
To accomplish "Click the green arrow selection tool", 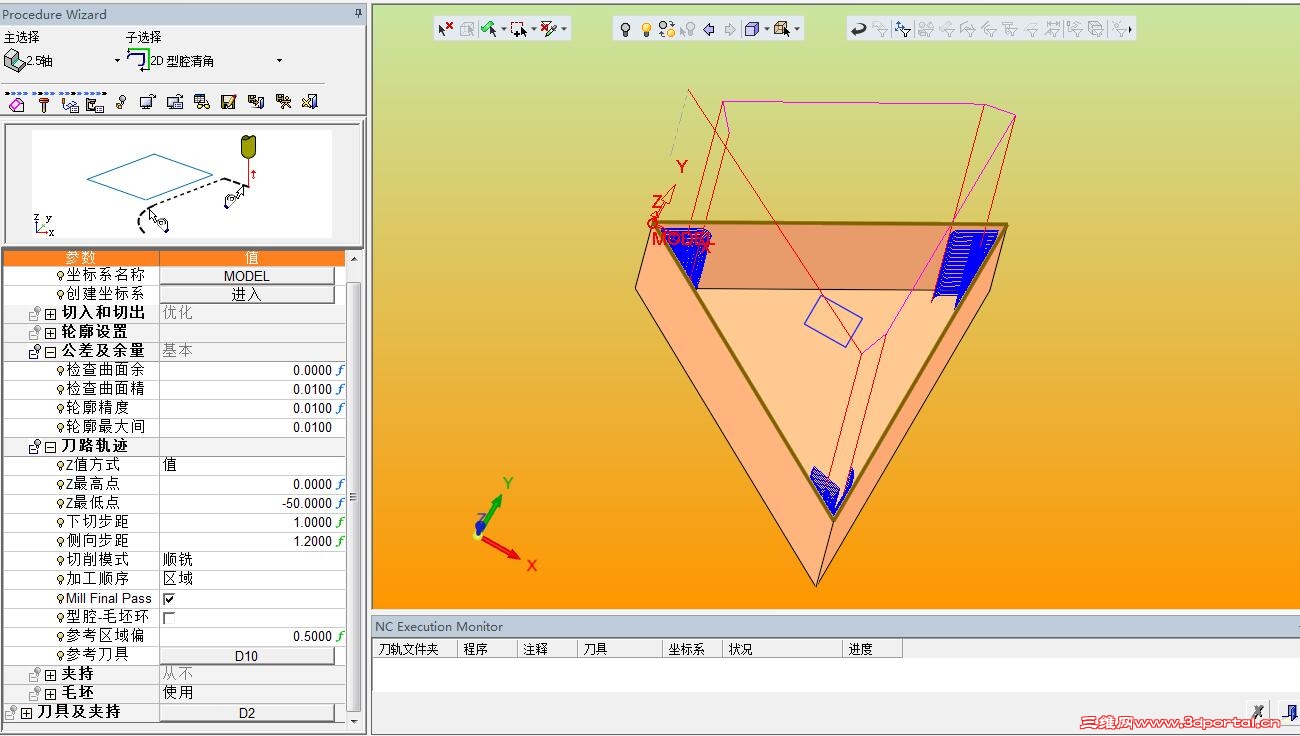I will point(489,29).
